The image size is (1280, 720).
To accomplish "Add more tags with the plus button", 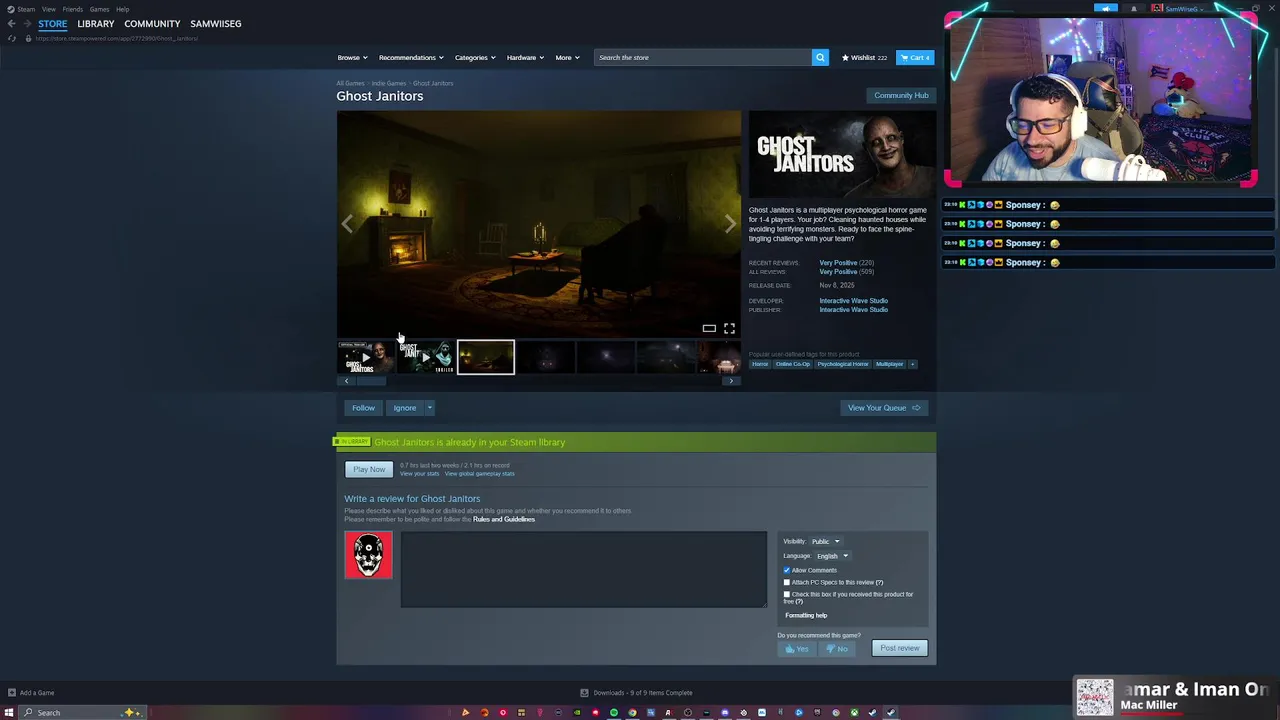I will tap(912, 364).
